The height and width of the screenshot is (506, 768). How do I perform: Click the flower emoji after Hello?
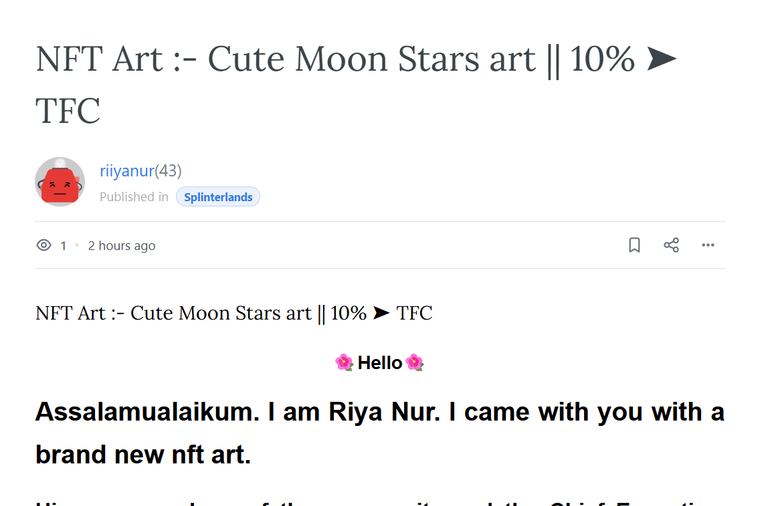pyautogui.click(x=414, y=362)
